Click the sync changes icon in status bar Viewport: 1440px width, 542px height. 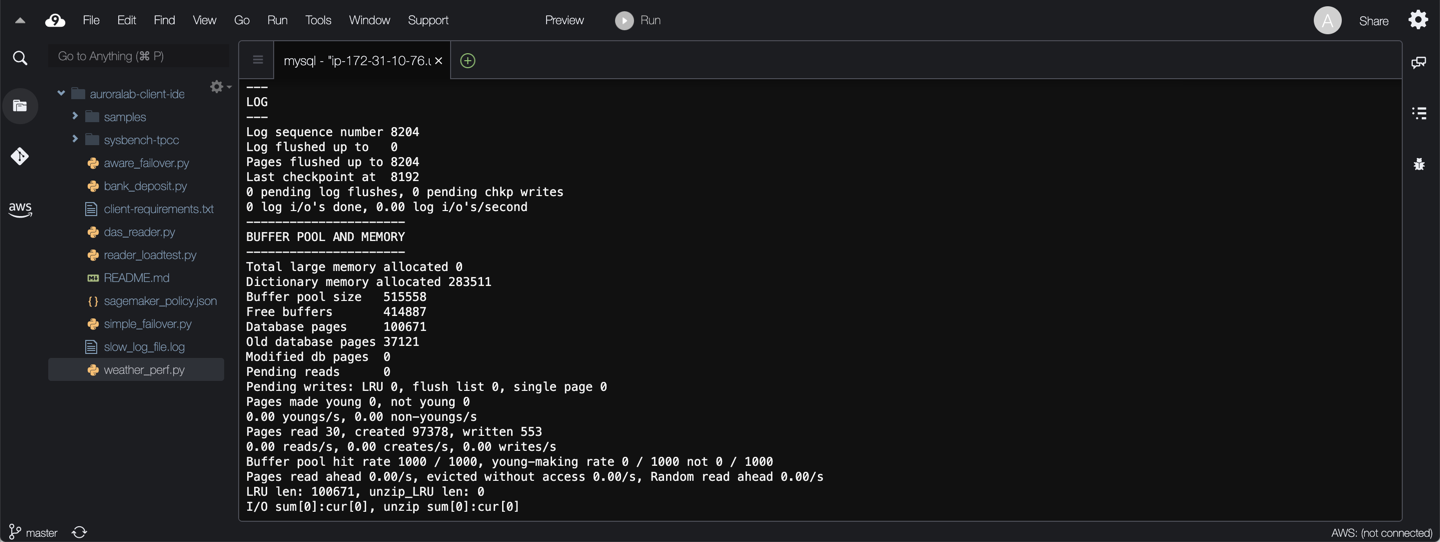80,532
